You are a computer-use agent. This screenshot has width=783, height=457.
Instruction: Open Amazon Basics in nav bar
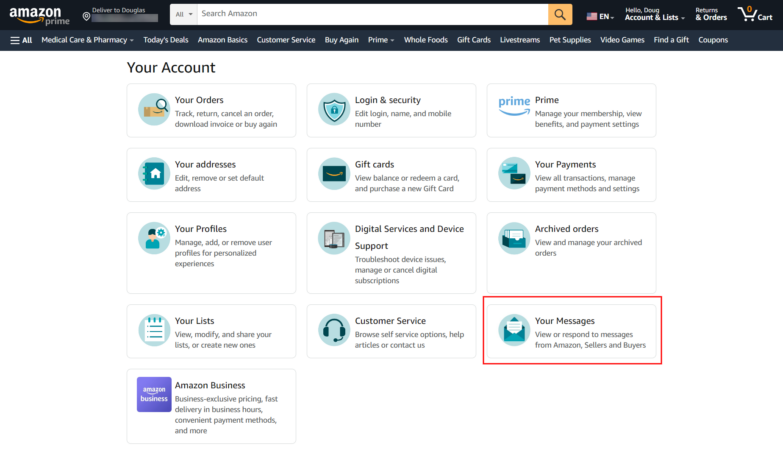point(222,40)
